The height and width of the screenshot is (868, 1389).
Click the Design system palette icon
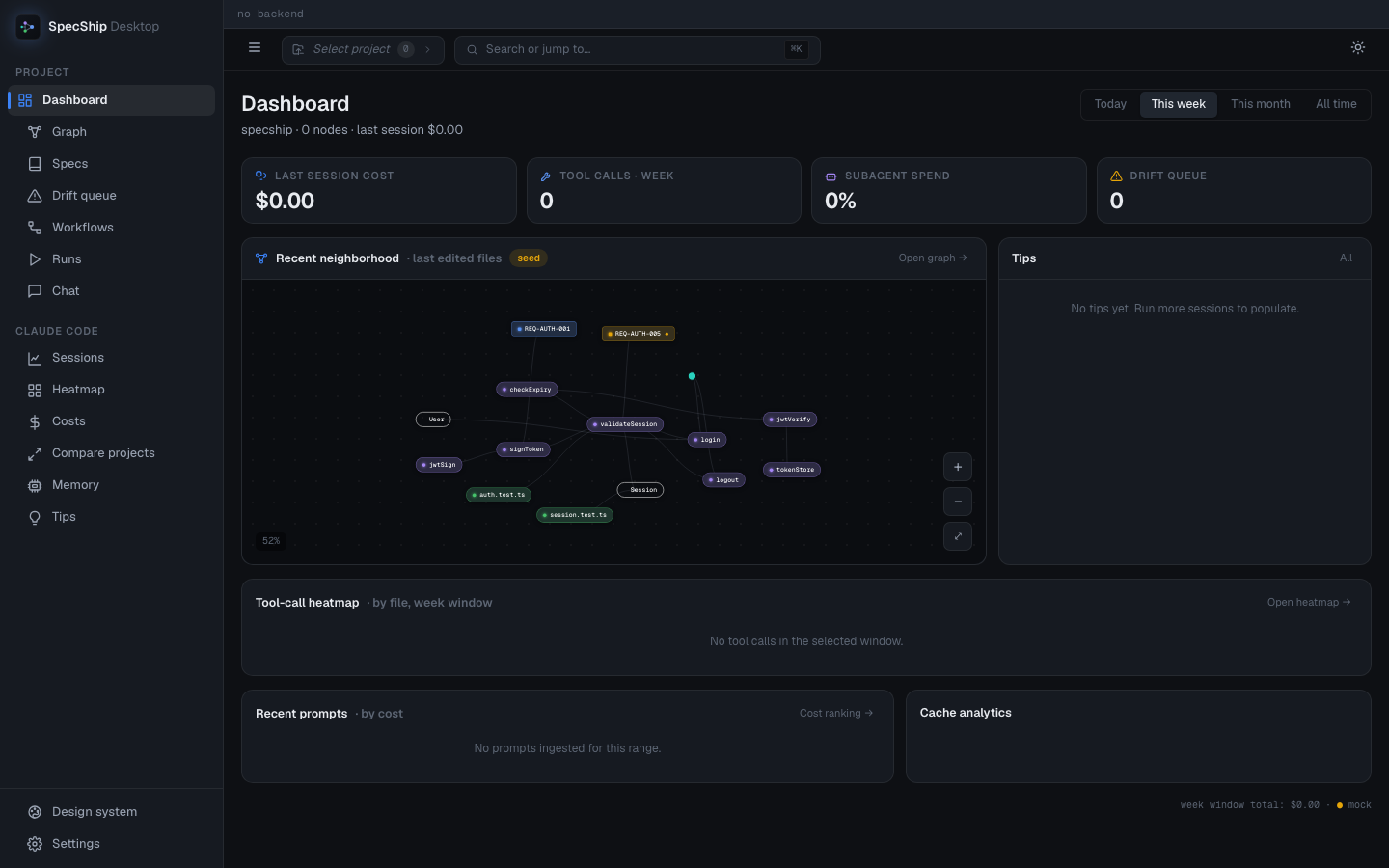click(35, 812)
